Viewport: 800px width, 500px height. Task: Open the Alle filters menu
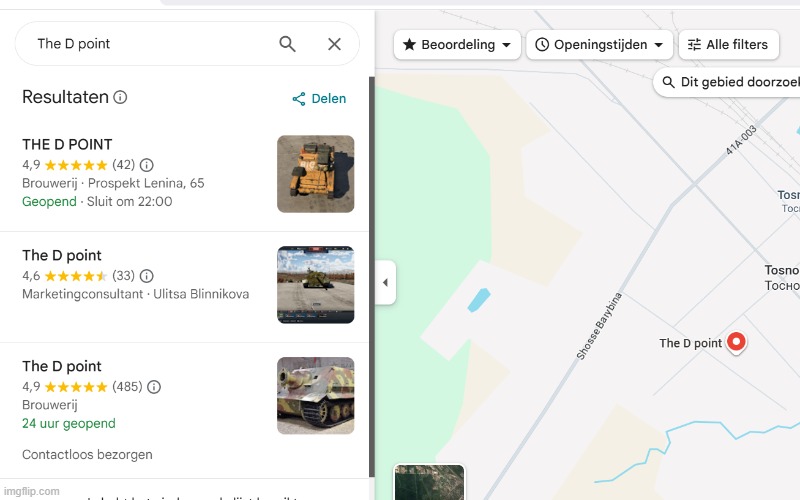coord(728,45)
